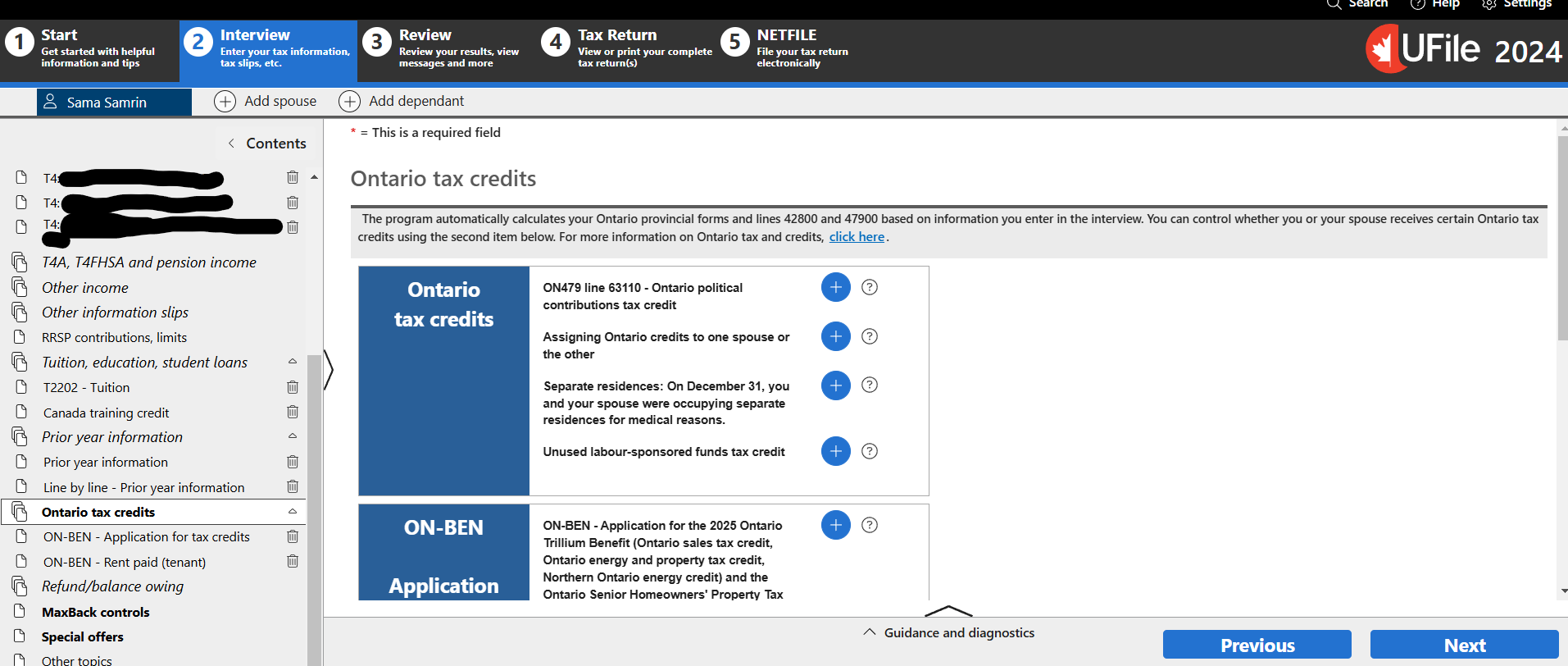This screenshot has height=666, width=1568.
Task: Open help for assigning Ontario credits to spouse
Action: [x=870, y=336]
